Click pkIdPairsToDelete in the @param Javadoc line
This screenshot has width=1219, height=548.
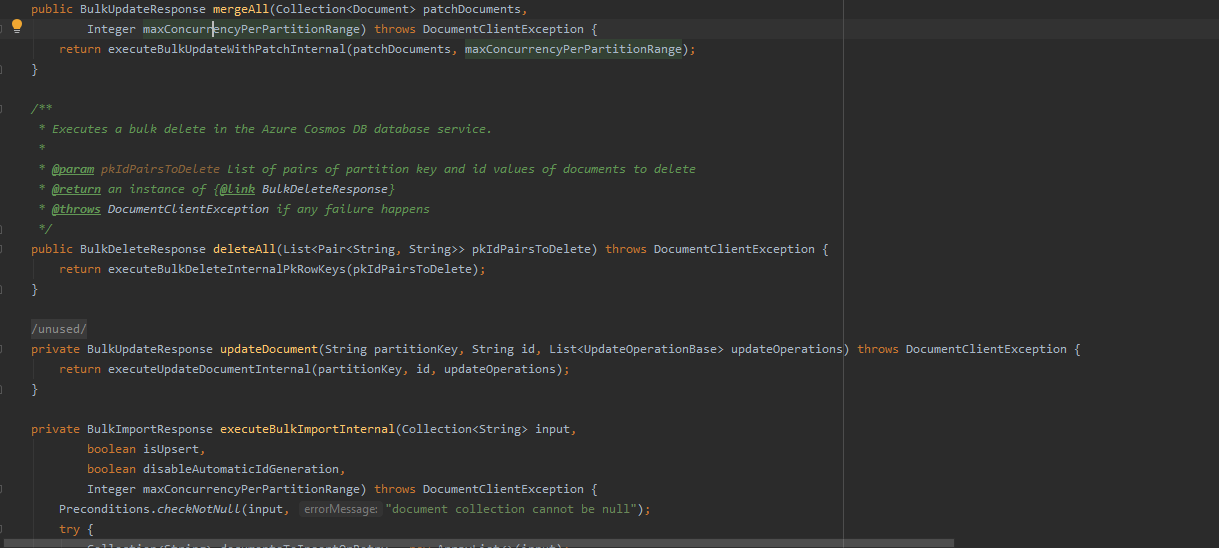click(160, 169)
